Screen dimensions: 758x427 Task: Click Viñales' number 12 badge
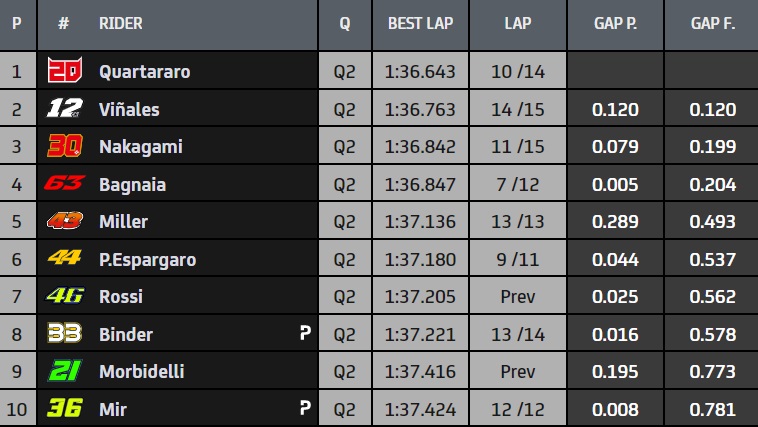point(64,109)
